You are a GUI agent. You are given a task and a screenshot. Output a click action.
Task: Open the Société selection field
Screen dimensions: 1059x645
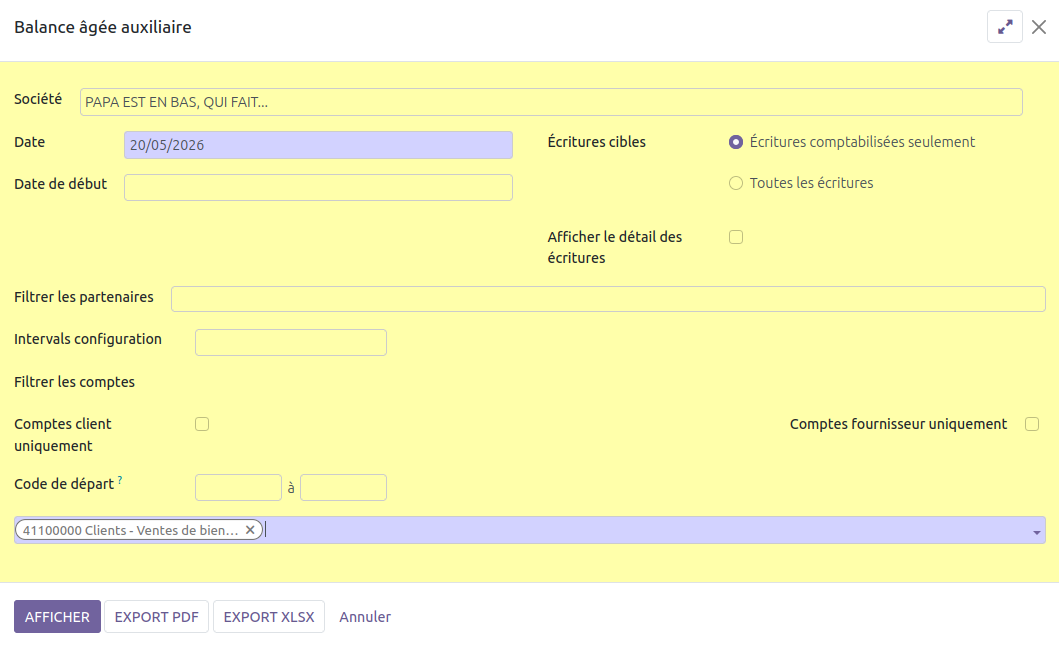click(x=551, y=102)
